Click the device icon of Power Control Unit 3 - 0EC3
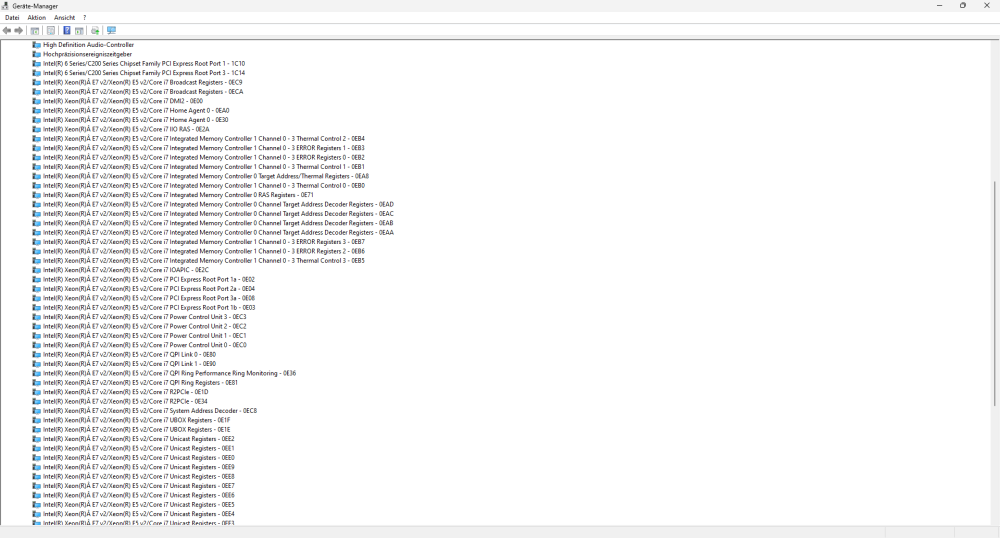Screen dimensions: 1000x538 tap(37, 317)
